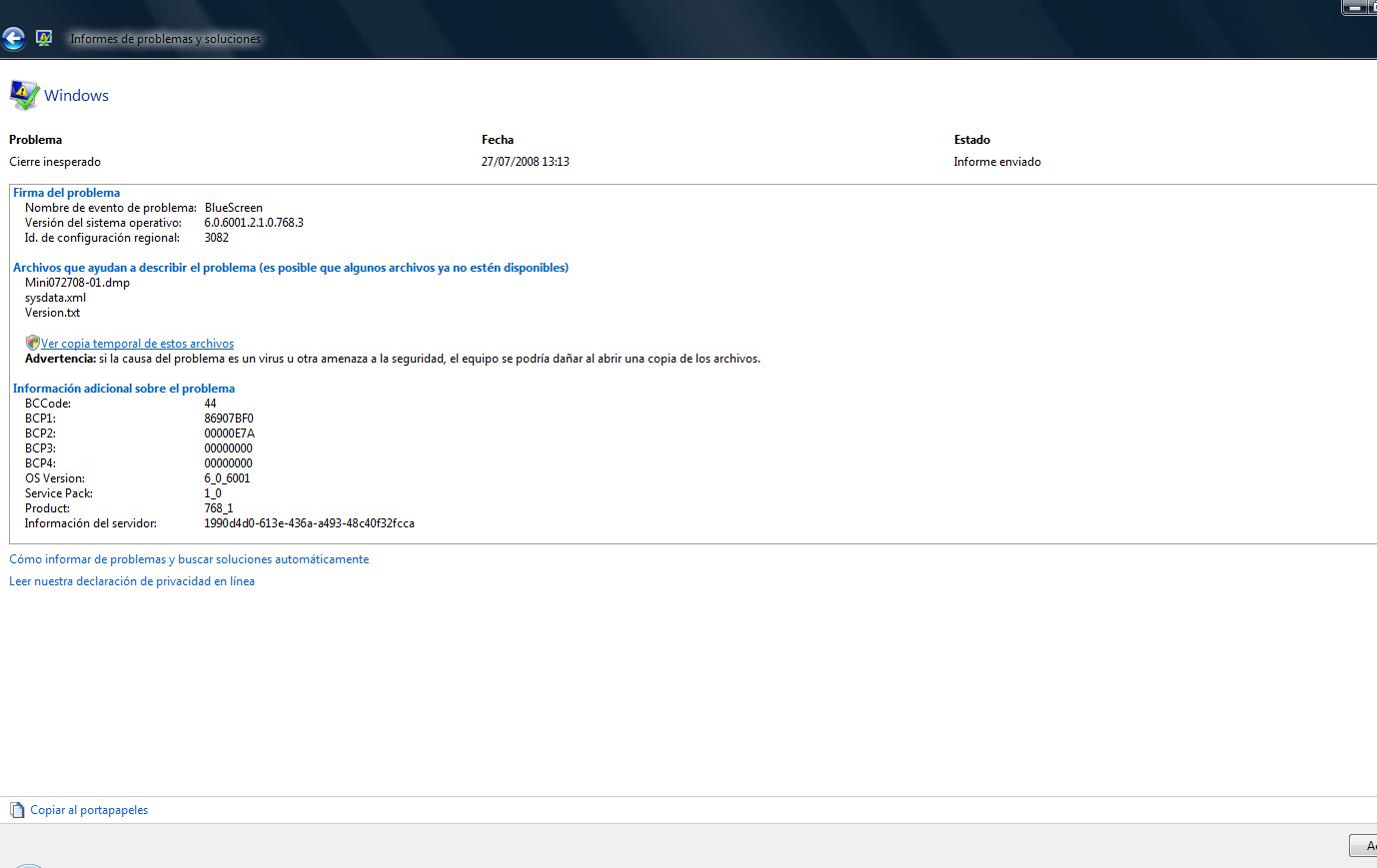Click the Windows heading text

tap(76, 96)
